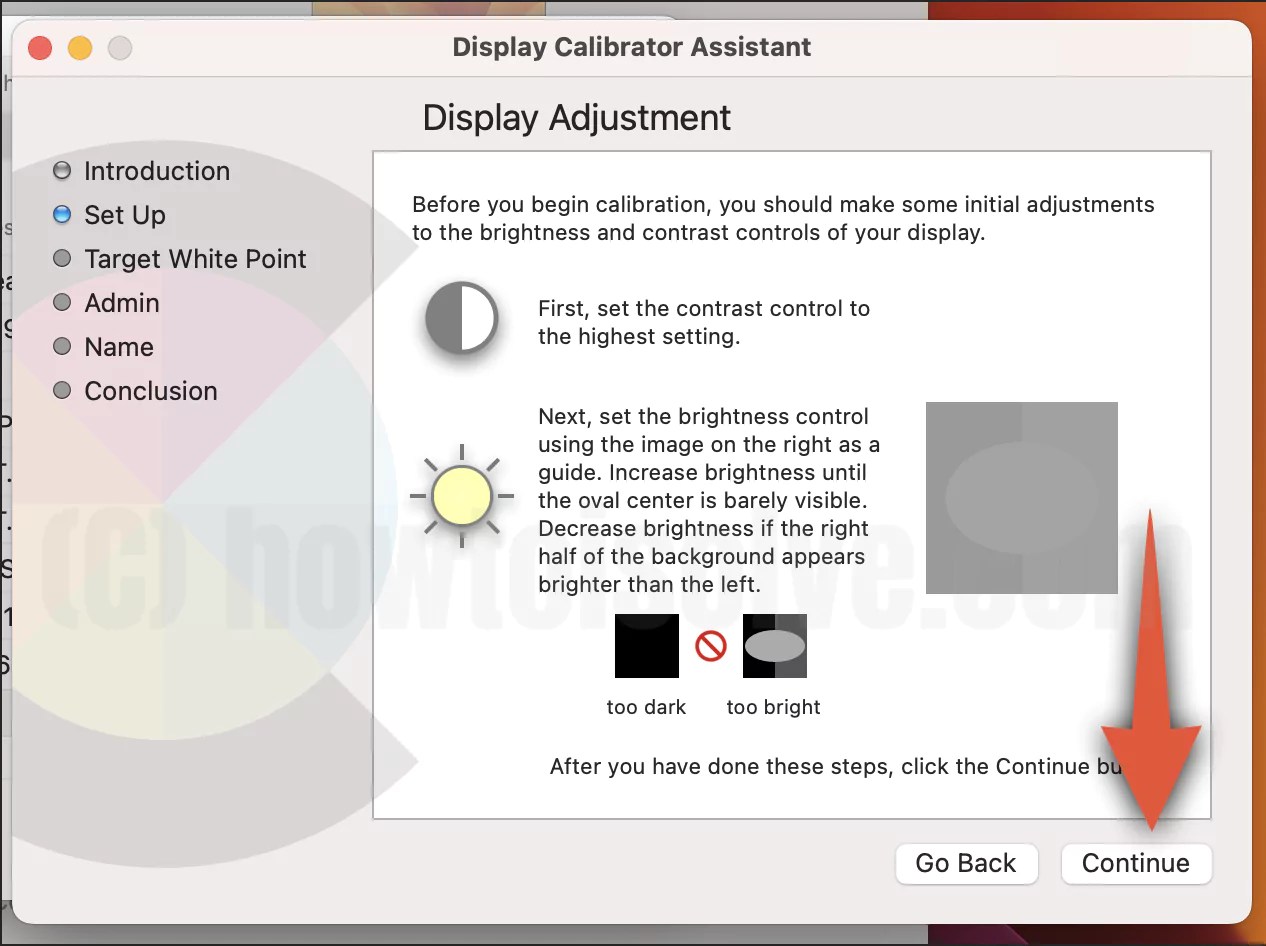This screenshot has width=1266, height=946.
Task: Click the Conclusion step indicator bullet
Action: point(62,391)
